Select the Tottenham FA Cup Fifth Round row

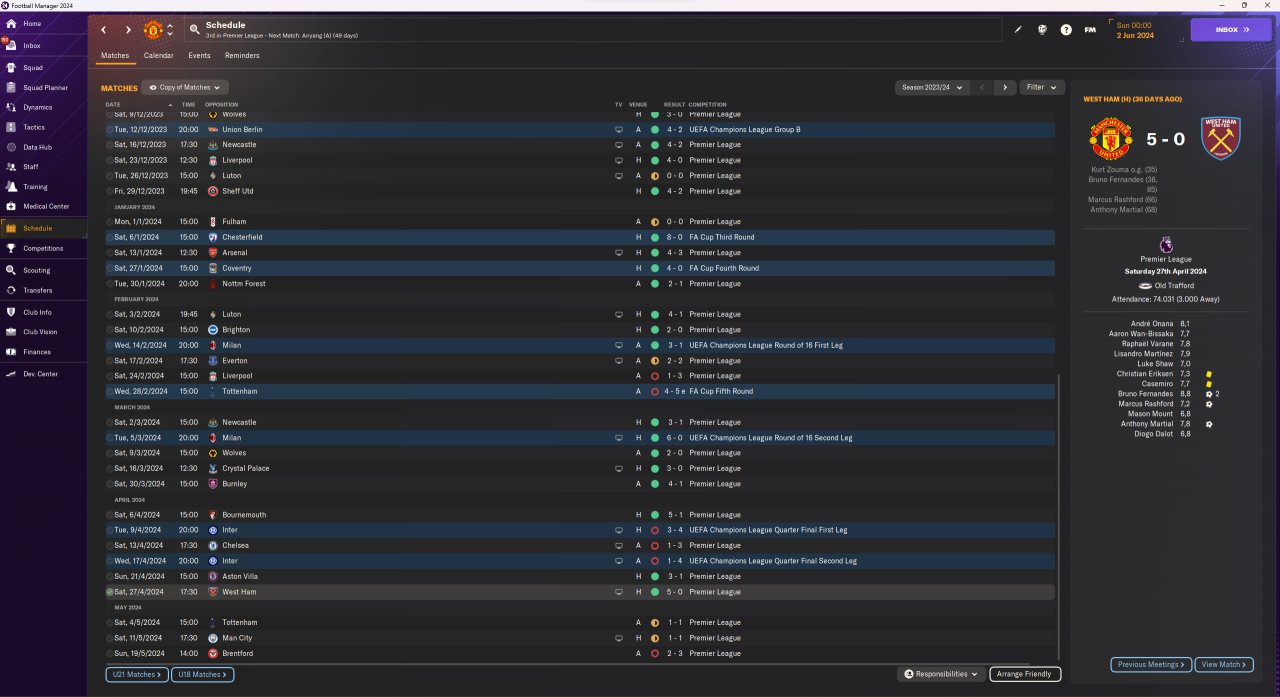coord(579,392)
